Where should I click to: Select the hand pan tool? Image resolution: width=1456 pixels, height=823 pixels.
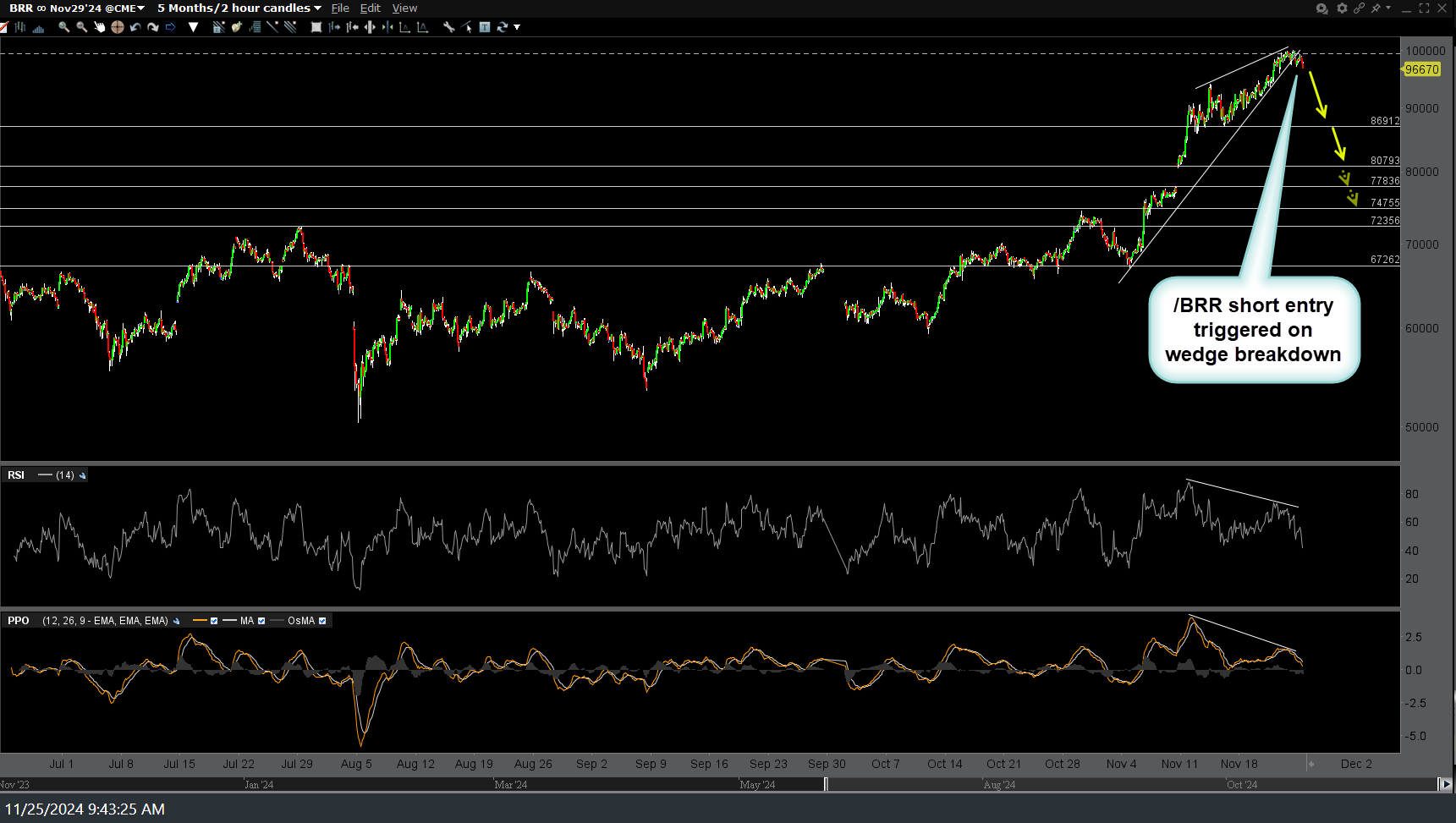99,27
